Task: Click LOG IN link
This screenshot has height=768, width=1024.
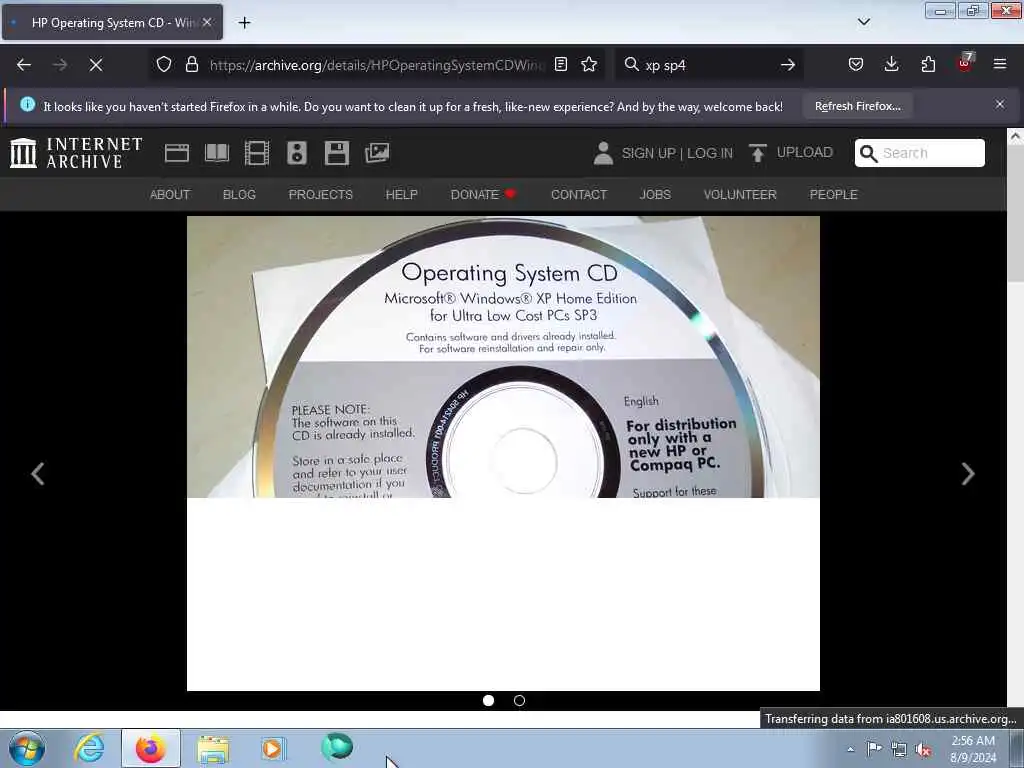Action: tap(710, 153)
